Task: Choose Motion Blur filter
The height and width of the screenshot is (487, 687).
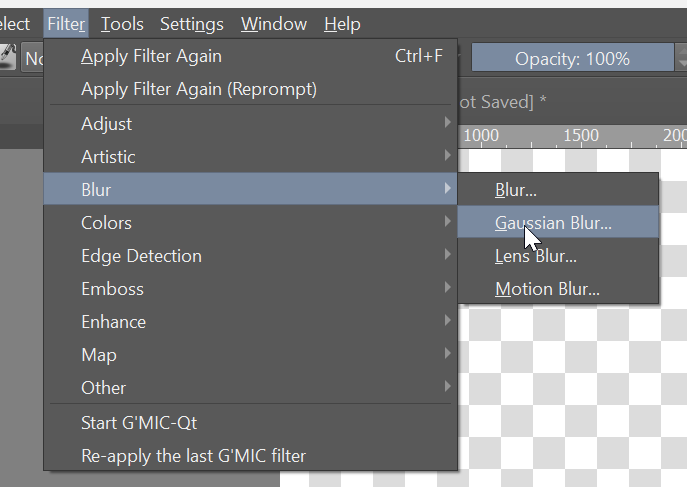Action: (x=547, y=289)
